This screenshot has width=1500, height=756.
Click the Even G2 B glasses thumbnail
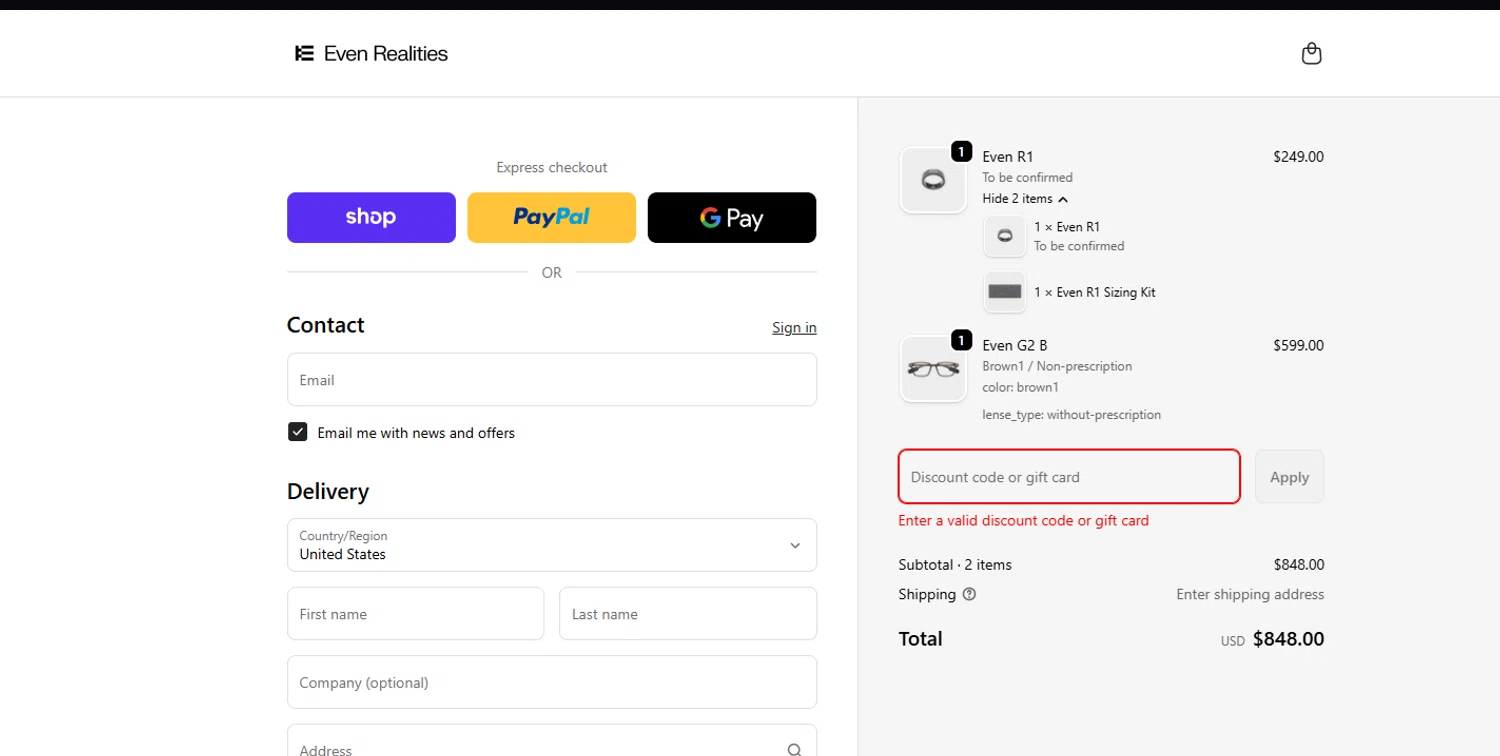tap(933, 369)
